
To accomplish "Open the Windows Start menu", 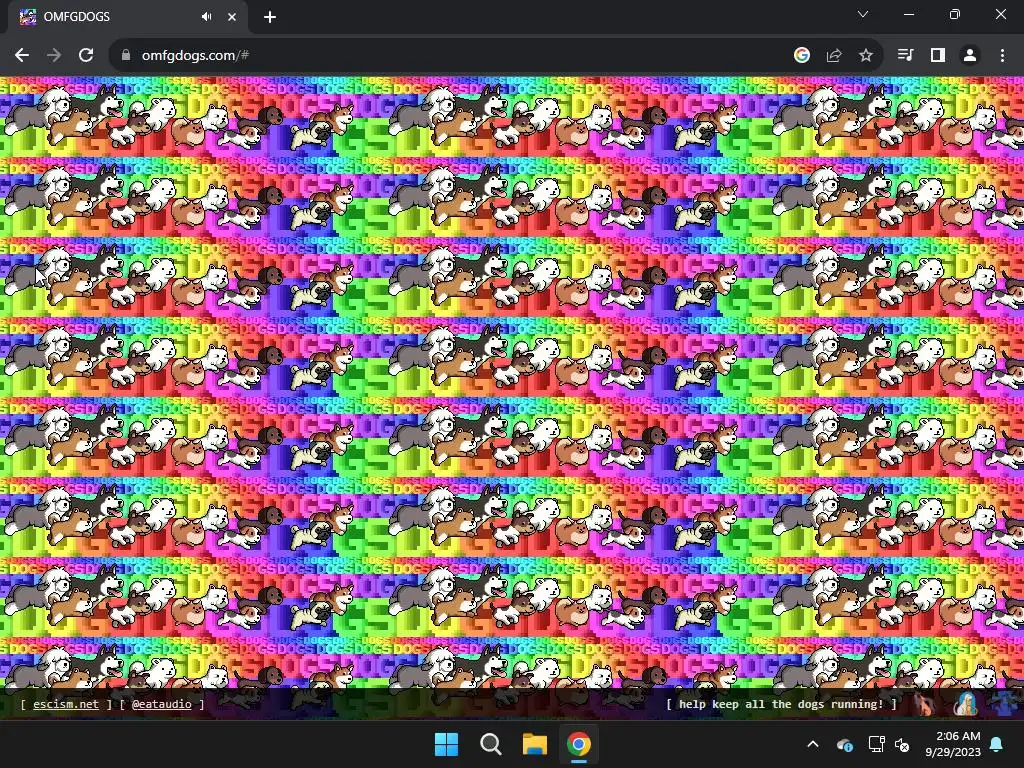I will [x=447, y=744].
